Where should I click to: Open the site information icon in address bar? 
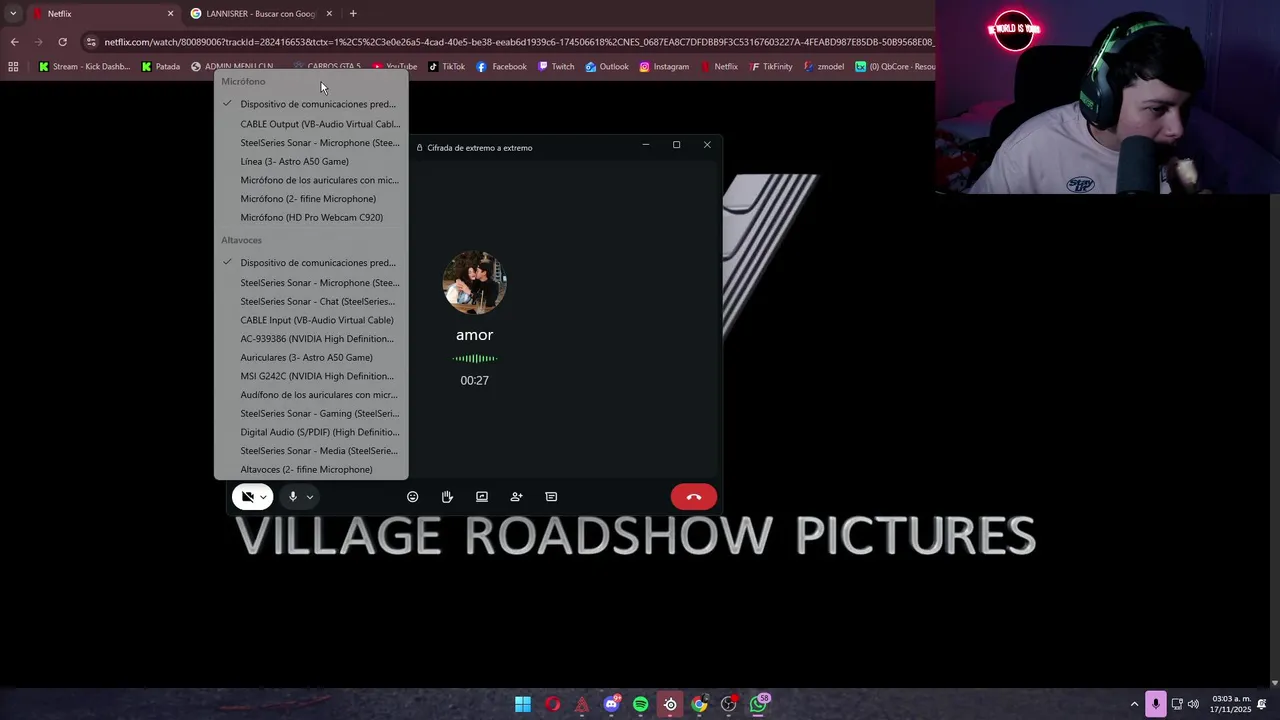point(91,42)
